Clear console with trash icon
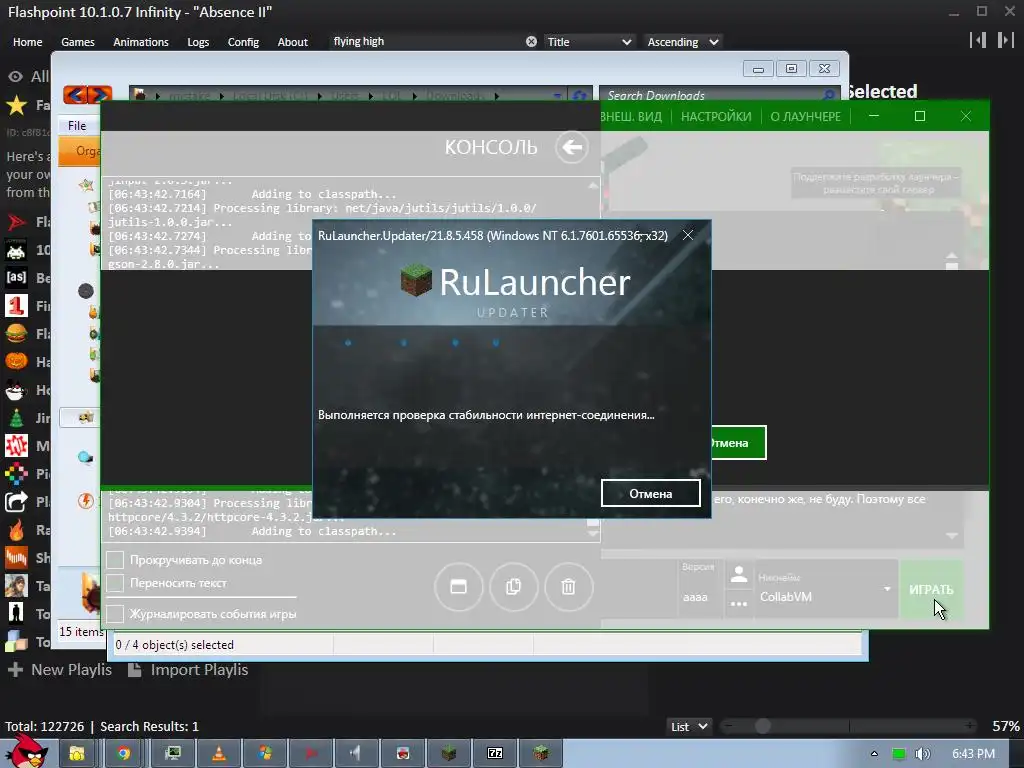 pyautogui.click(x=568, y=586)
